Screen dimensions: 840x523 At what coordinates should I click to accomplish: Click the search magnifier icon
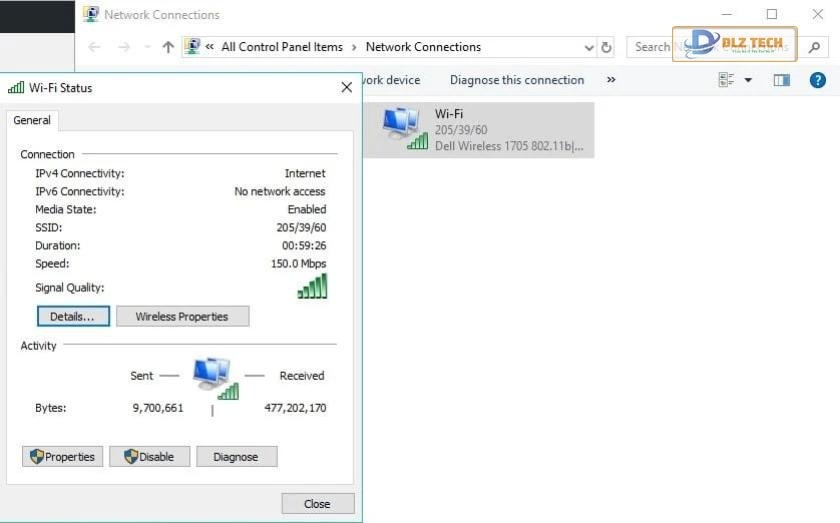point(816,47)
